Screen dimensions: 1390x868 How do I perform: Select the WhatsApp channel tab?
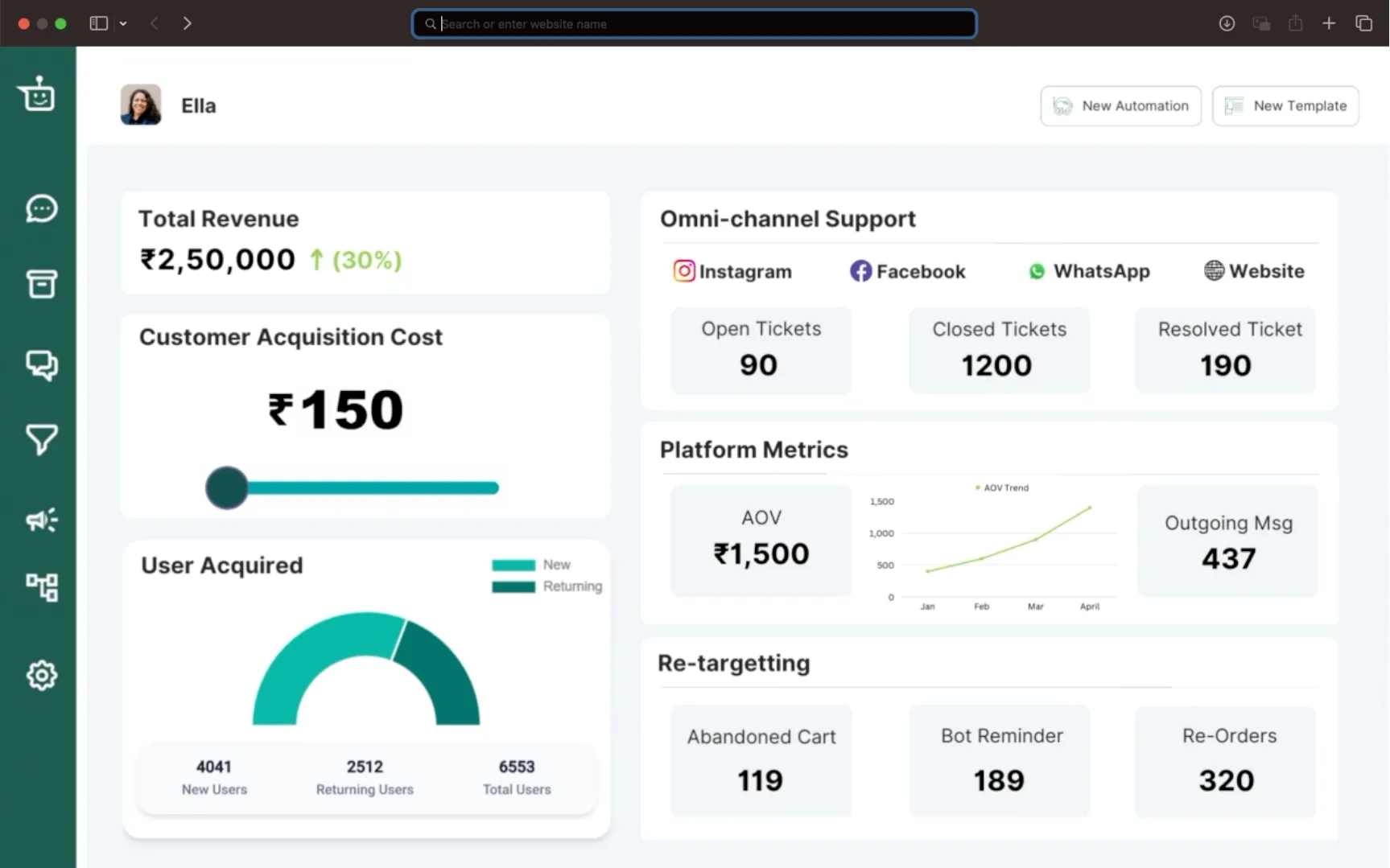click(x=1089, y=271)
